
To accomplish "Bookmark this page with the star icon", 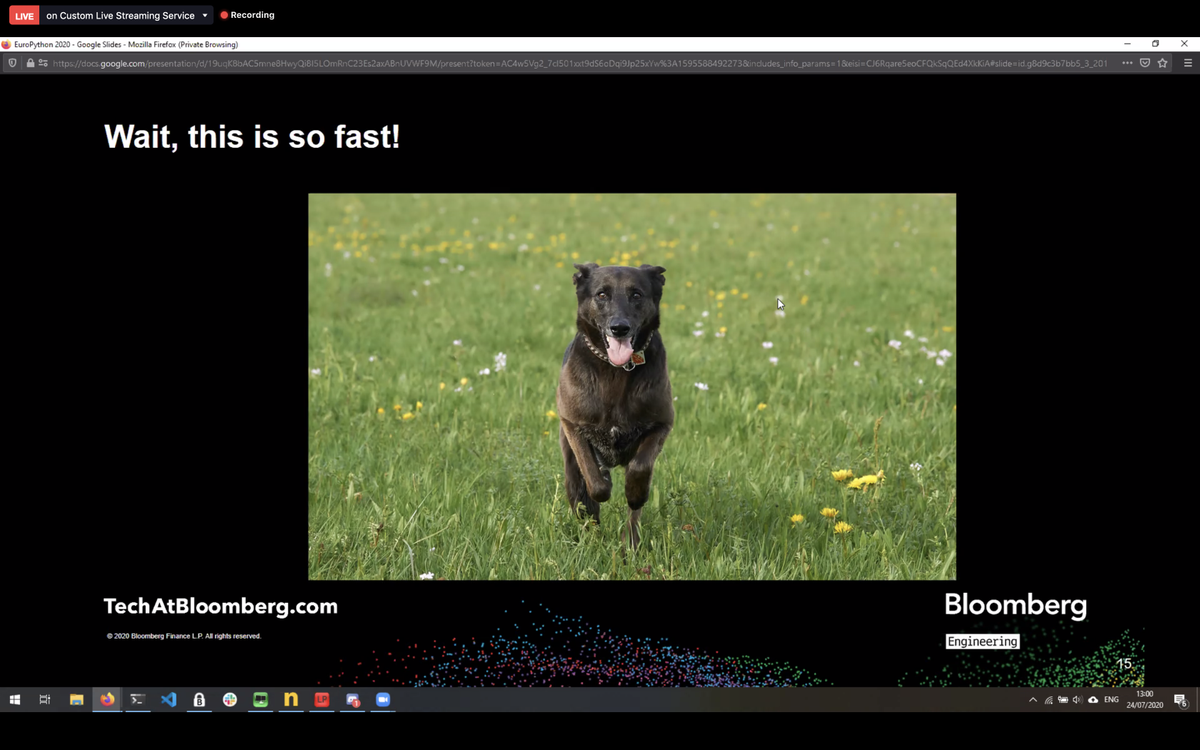I will (x=1162, y=63).
